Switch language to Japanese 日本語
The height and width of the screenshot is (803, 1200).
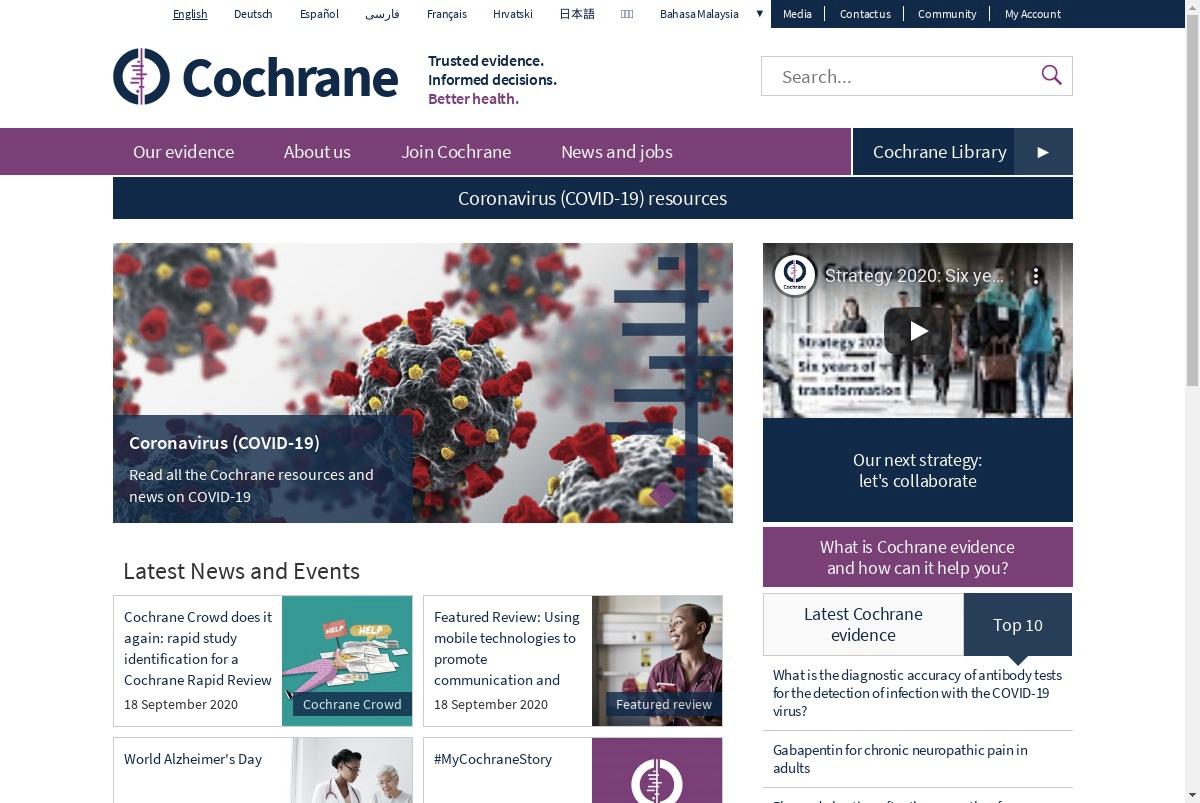[x=577, y=14]
